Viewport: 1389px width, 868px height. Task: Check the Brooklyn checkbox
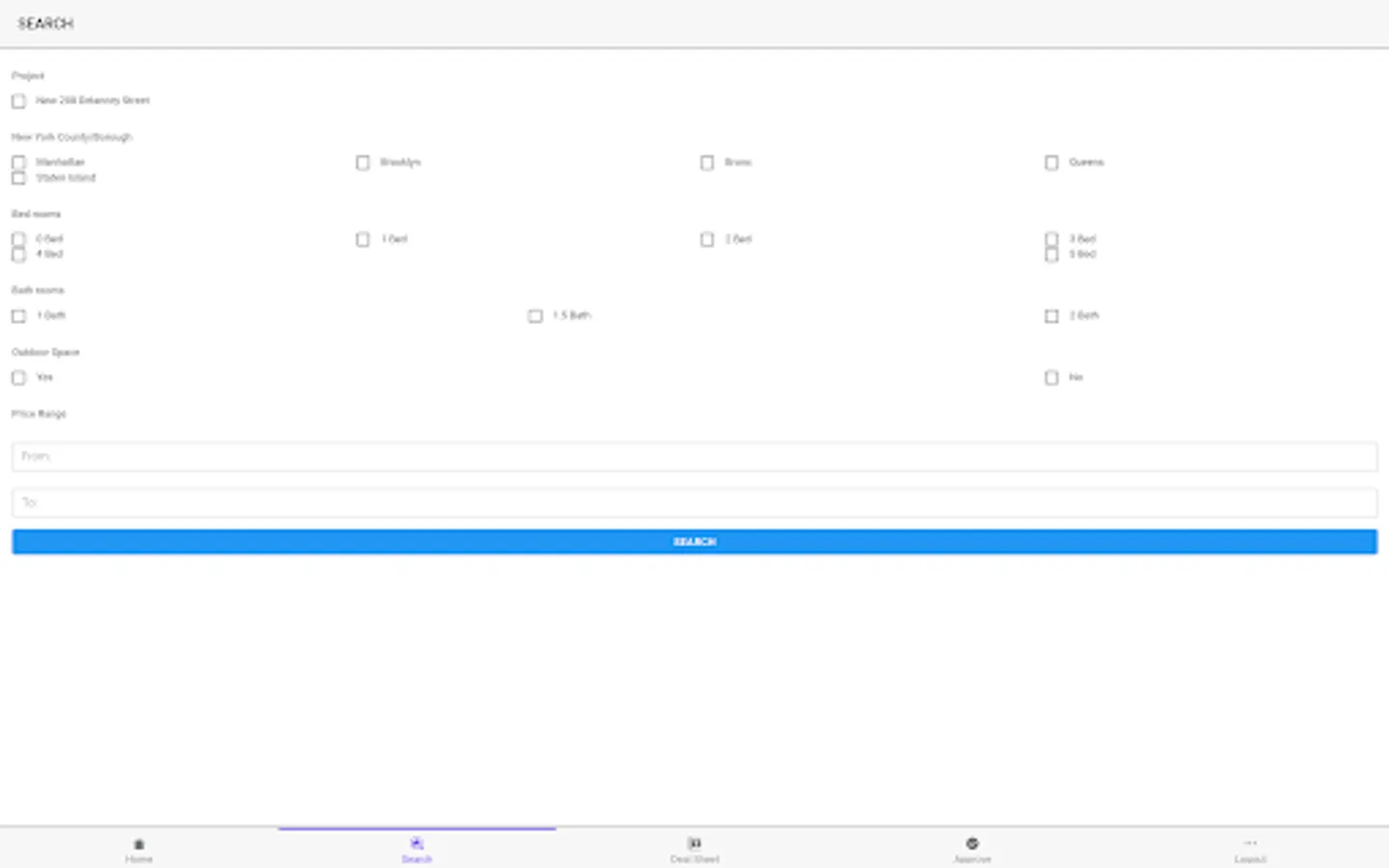(x=363, y=162)
